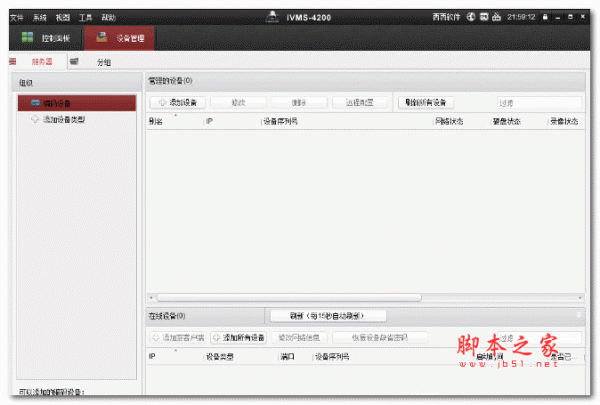The image size is (600, 405).
Task: Click the lock icon in title bar
Action: click(545, 17)
